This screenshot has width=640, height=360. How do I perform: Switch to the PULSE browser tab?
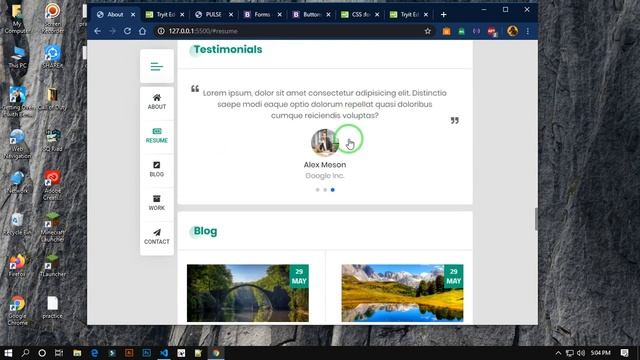click(213, 14)
